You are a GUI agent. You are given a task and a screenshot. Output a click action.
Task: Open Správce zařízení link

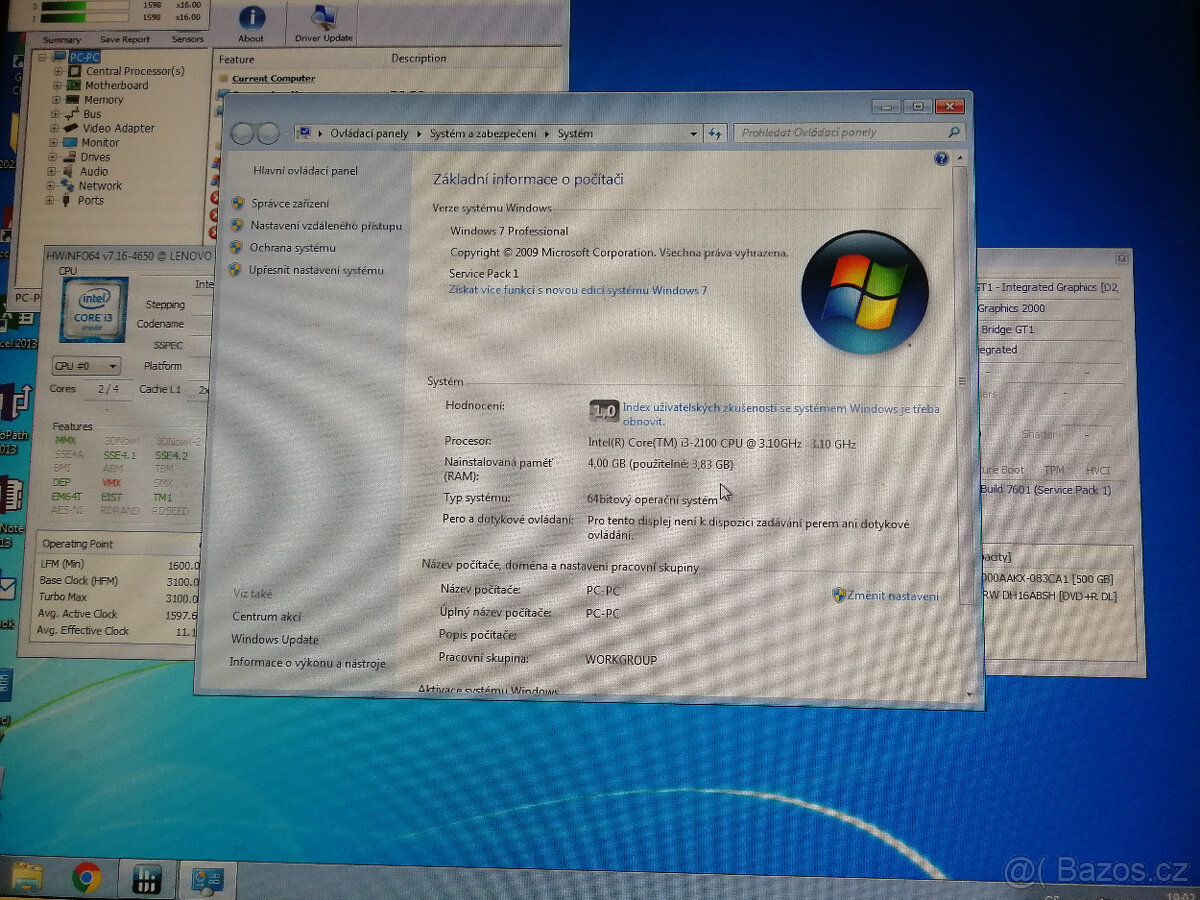tap(290, 203)
